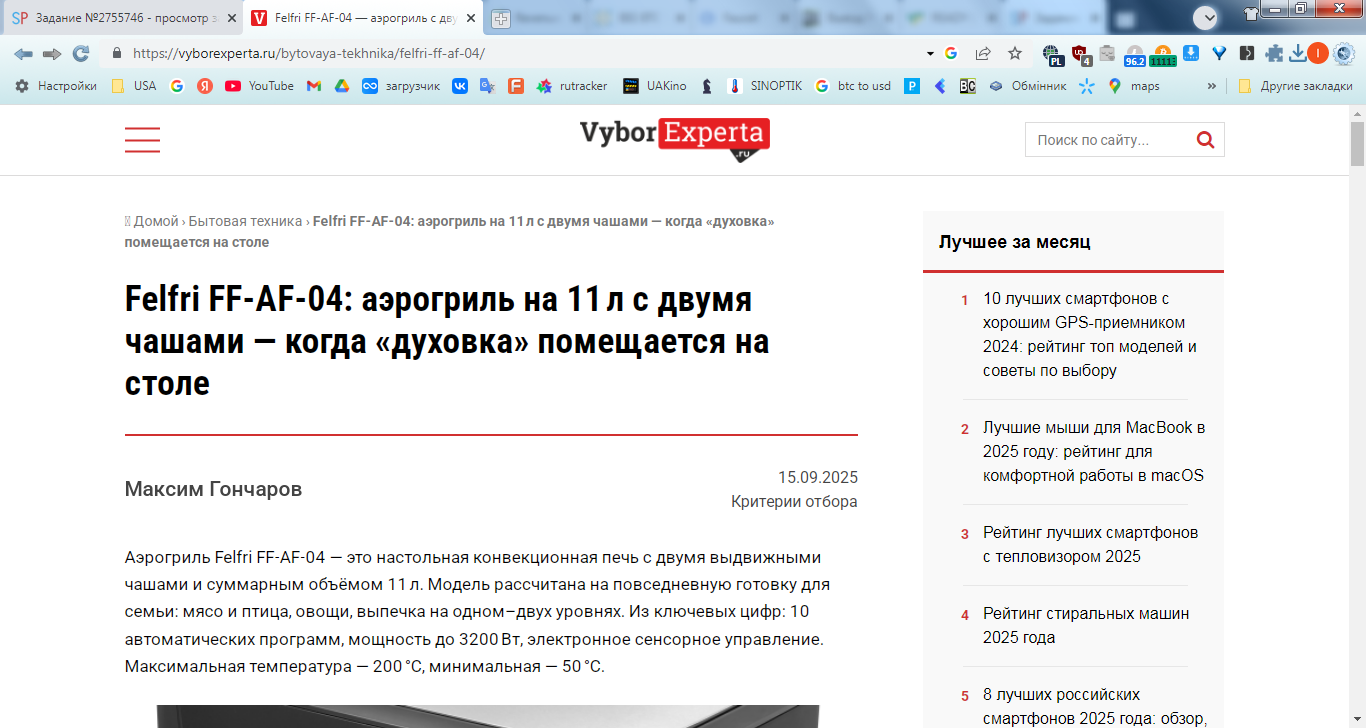Open the PL globe extension

coord(1052,55)
